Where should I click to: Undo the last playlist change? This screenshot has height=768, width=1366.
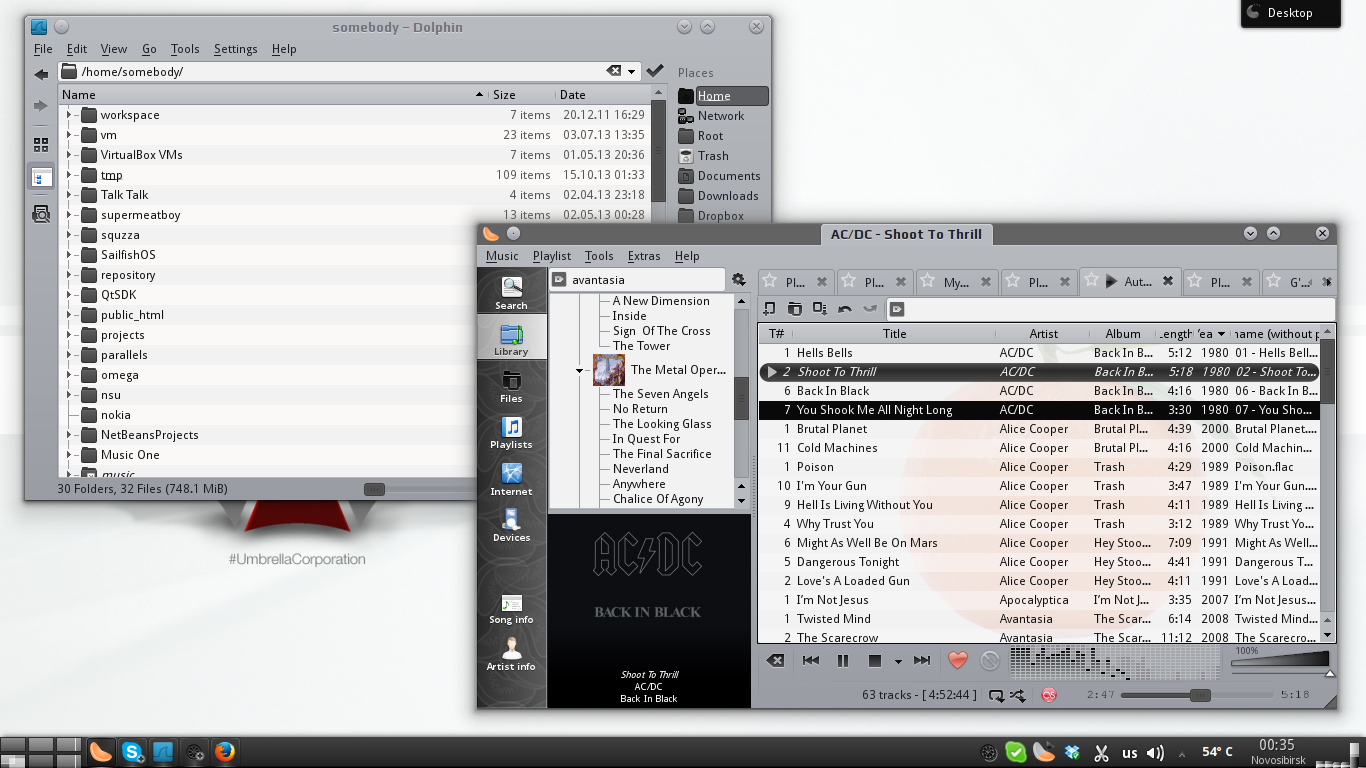pyautogui.click(x=845, y=309)
